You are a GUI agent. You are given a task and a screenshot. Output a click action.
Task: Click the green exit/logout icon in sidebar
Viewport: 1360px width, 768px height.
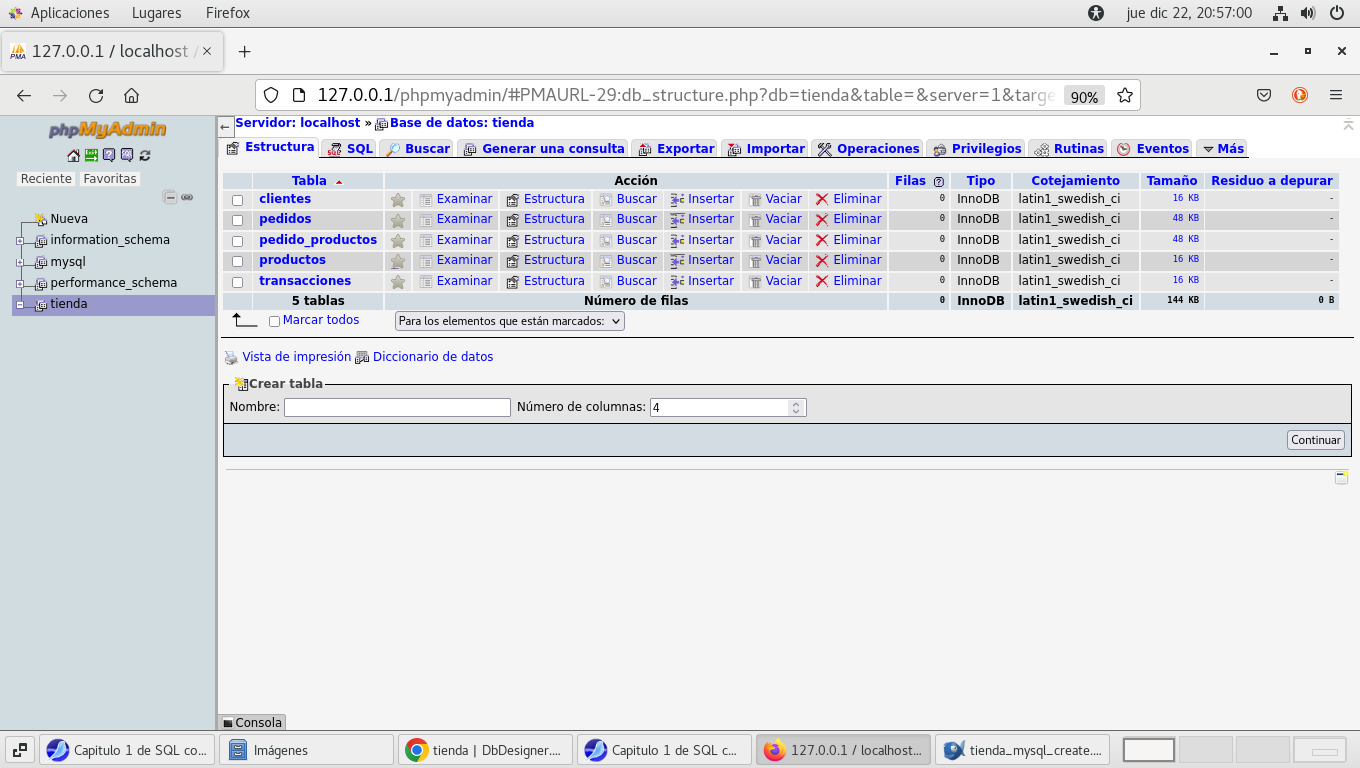91,155
